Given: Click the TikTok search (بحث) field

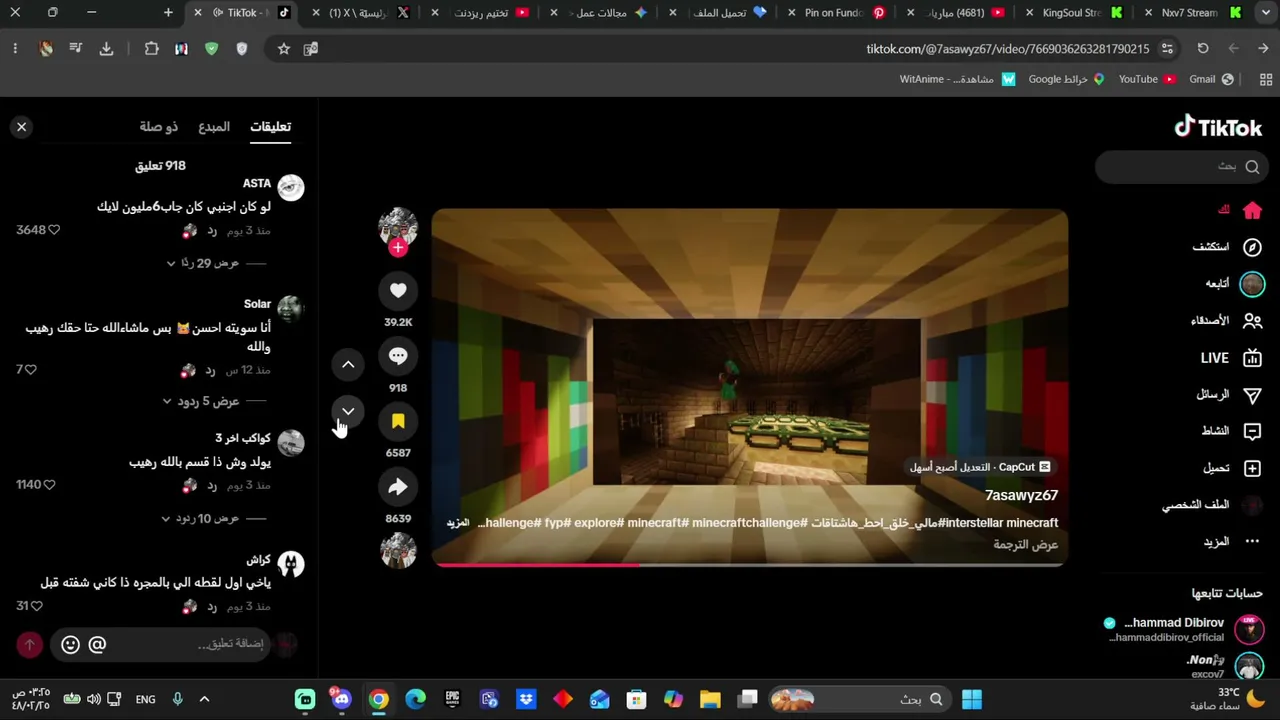Looking at the screenshot, I should pos(1182,167).
